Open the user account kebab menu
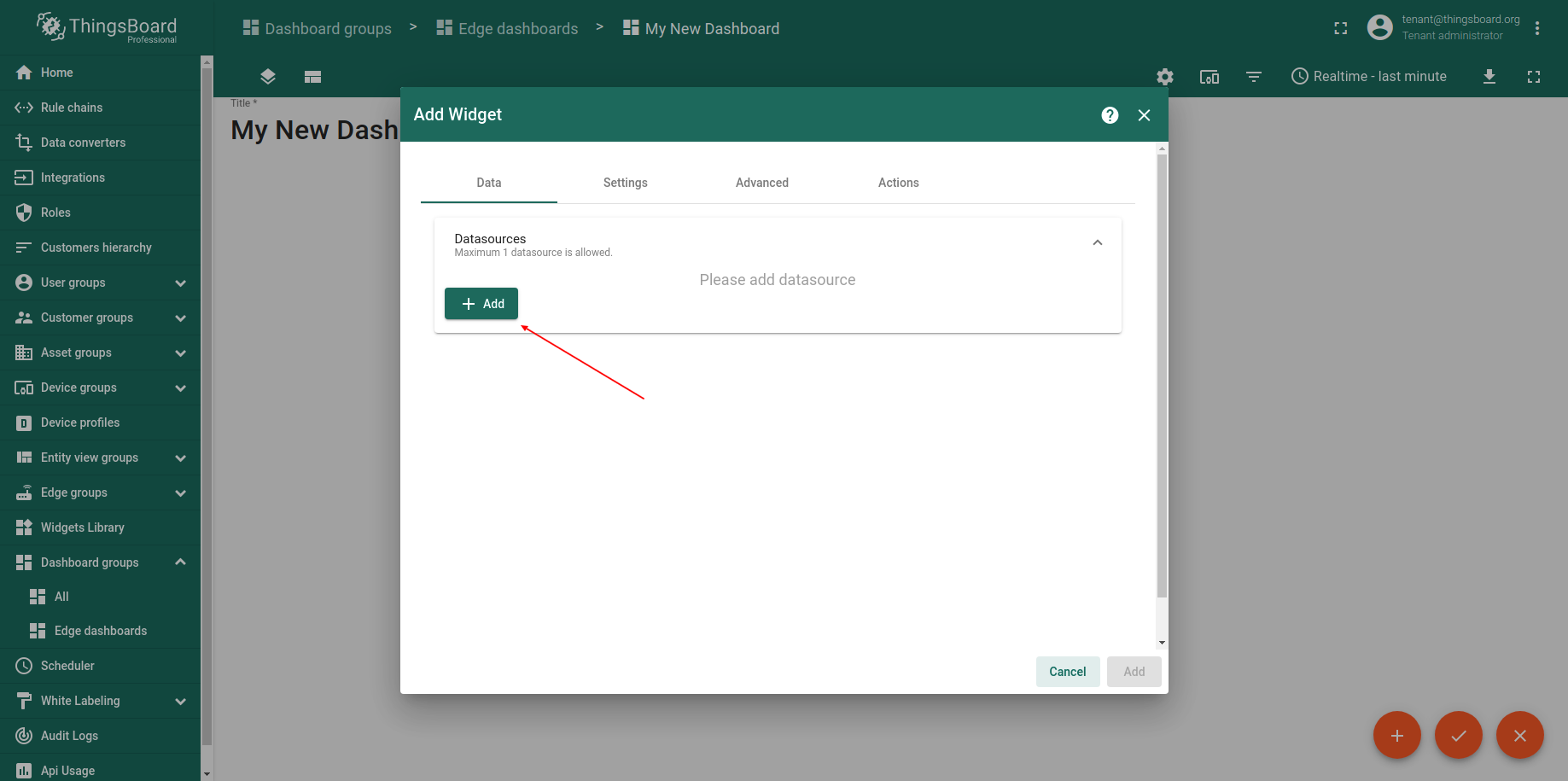 1536,28
